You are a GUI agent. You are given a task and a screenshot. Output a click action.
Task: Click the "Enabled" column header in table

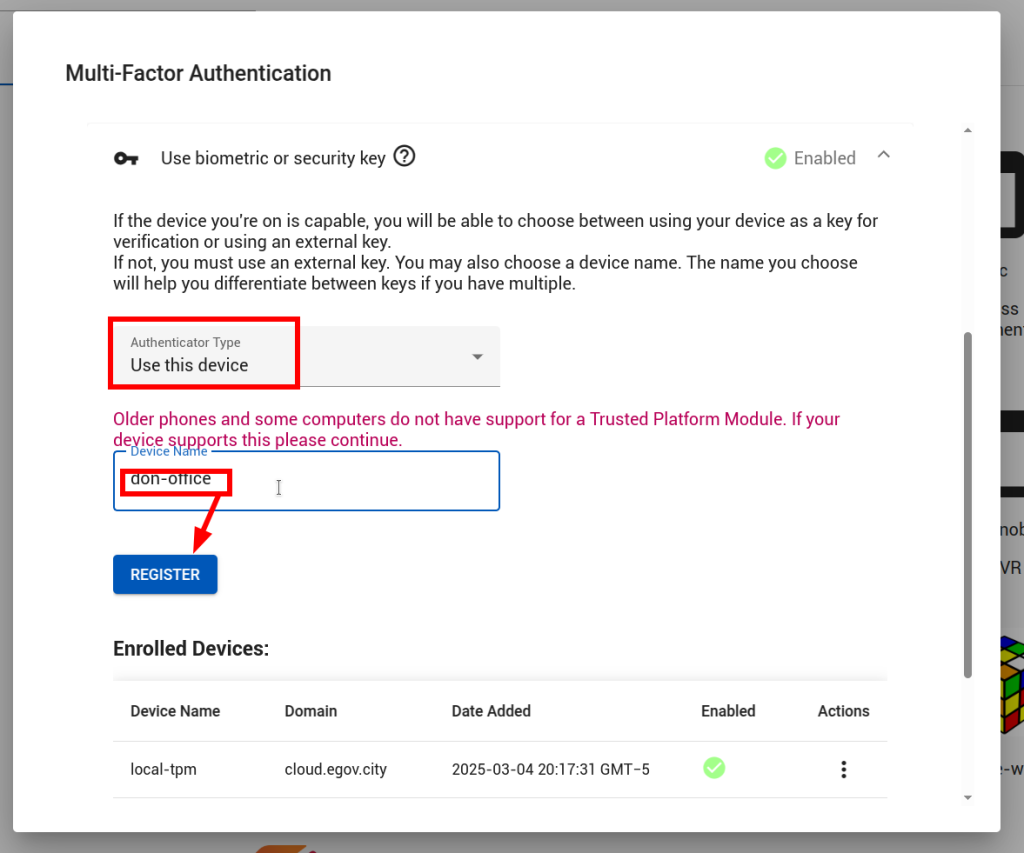(728, 711)
